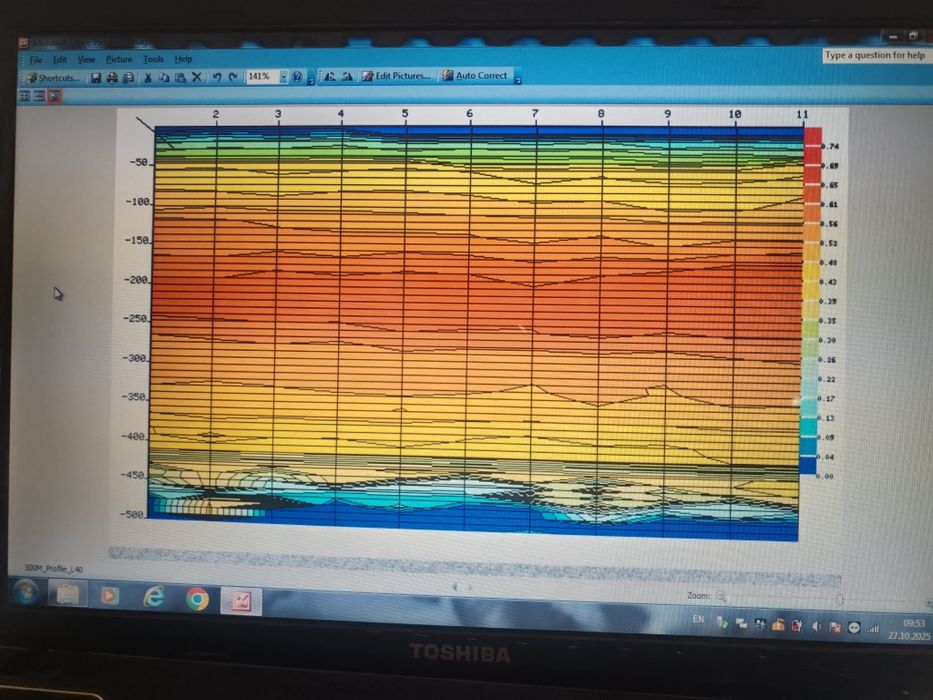This screenshot has width=933, height=700.
Task: Click the TeamViewer tray icon
Action: [x=854, y=627]
